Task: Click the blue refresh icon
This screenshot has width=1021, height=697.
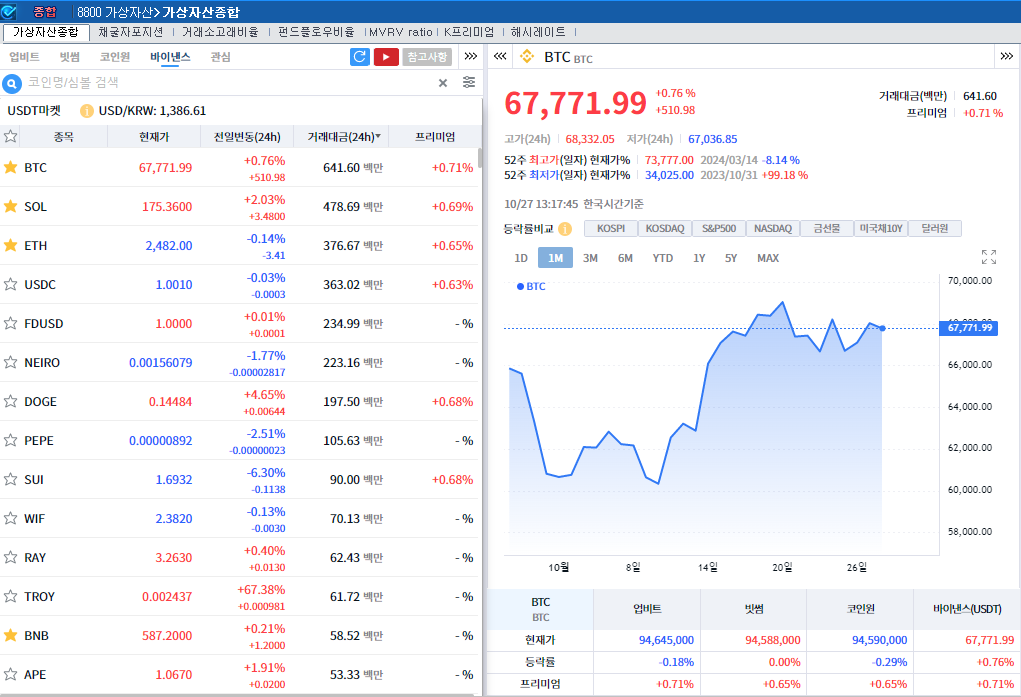Action: tap(360, 57)
